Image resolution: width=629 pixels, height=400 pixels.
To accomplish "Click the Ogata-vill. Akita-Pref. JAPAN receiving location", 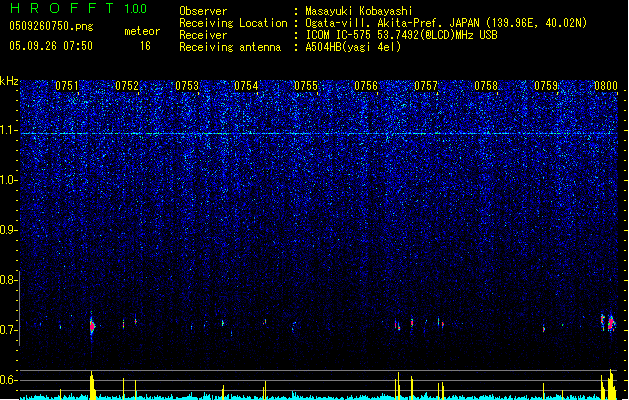I will [446, 23].
